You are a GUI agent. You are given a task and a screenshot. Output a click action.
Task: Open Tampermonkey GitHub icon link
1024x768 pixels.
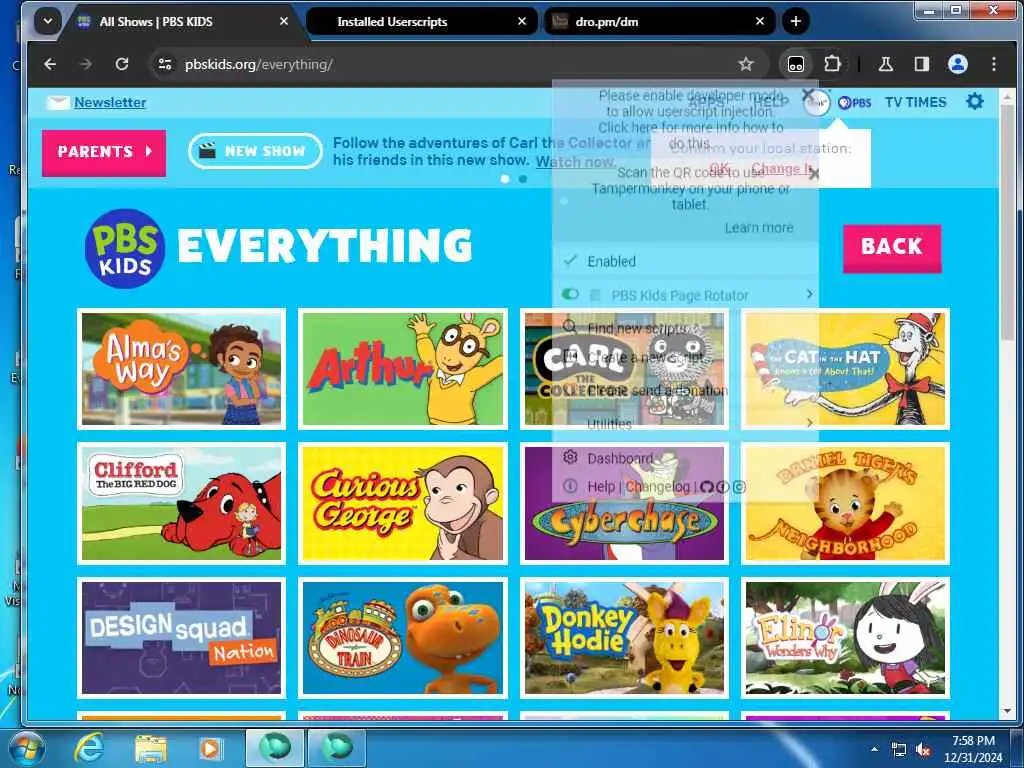(x=707, y=487)
